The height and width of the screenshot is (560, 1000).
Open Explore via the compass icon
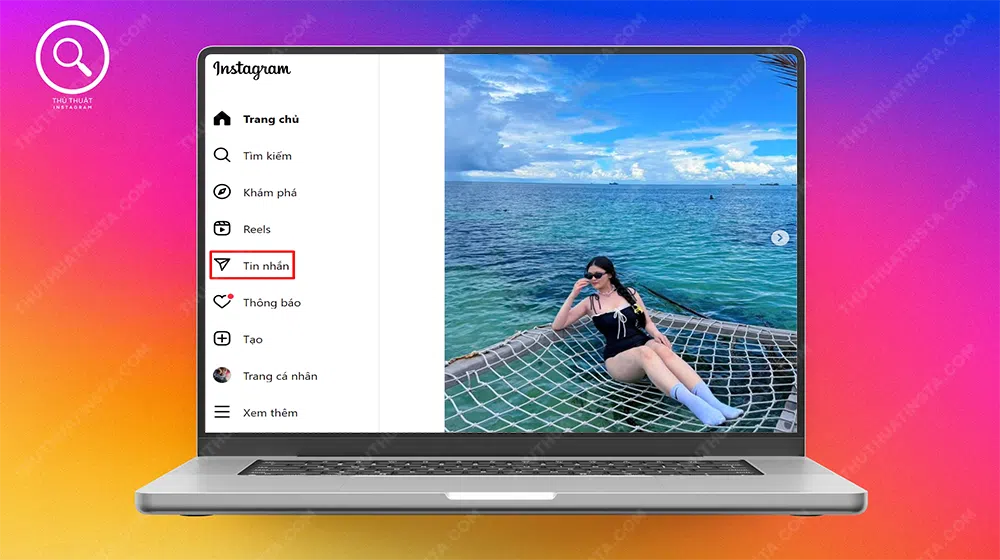(x=222, y=192)
